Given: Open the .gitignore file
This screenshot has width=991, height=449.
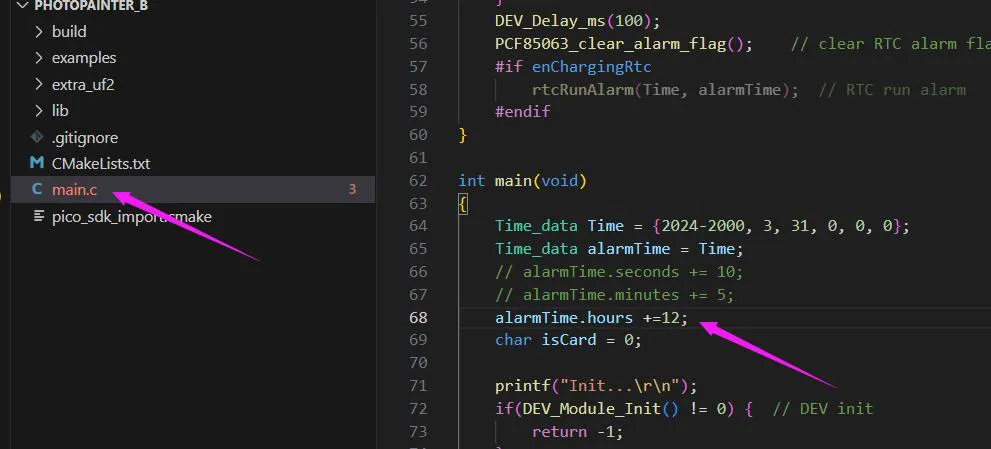Looking at the screenshot, I should (85, 138).
